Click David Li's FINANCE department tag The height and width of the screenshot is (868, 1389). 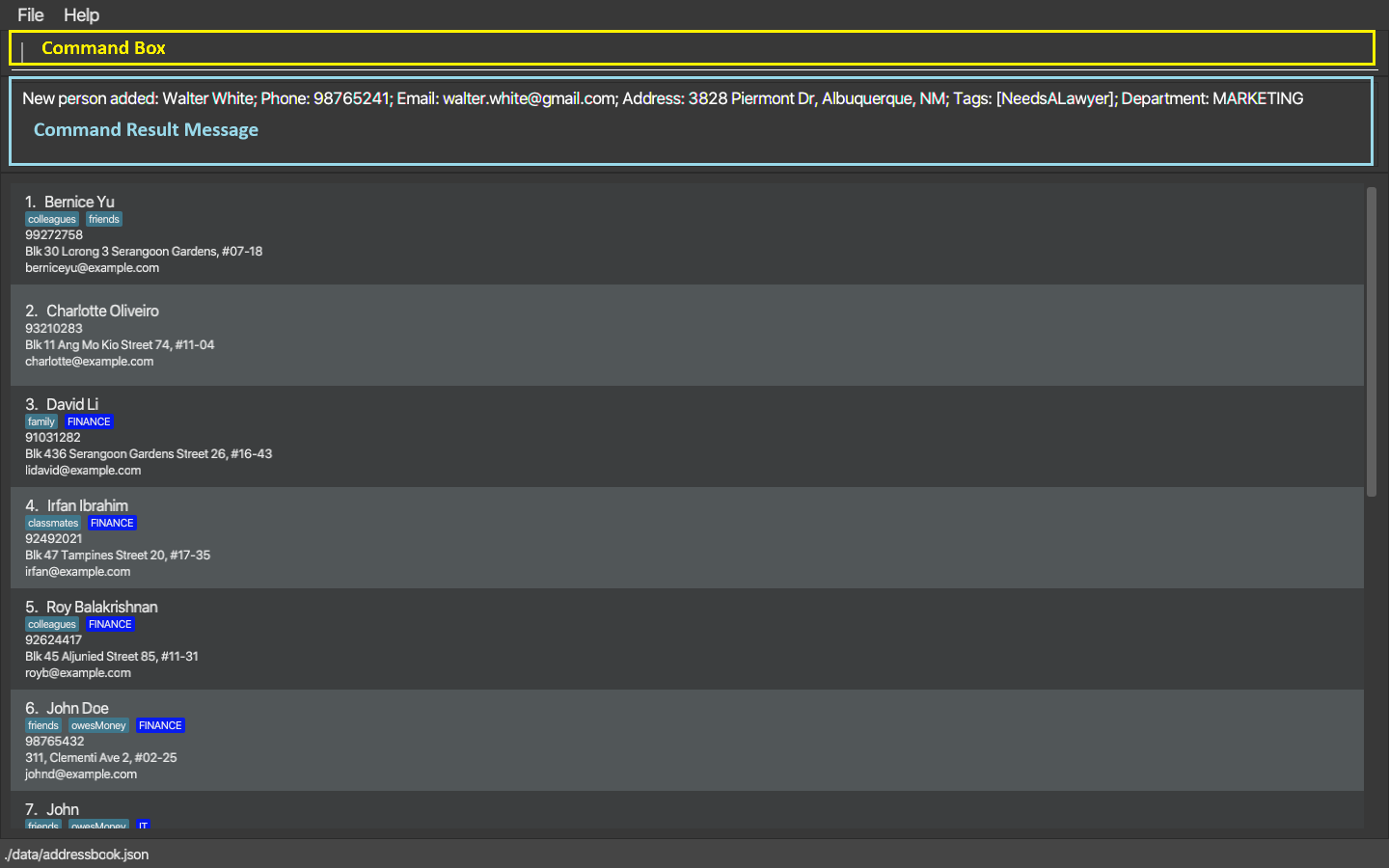[x=89, y=421]
